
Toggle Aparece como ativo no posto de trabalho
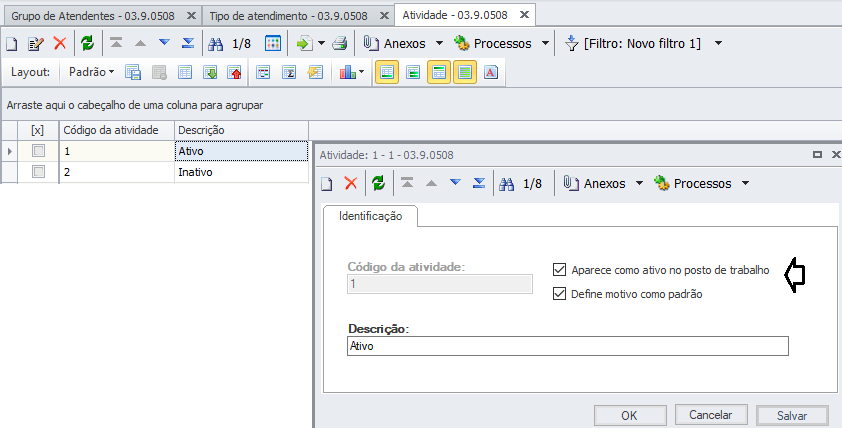559,270
